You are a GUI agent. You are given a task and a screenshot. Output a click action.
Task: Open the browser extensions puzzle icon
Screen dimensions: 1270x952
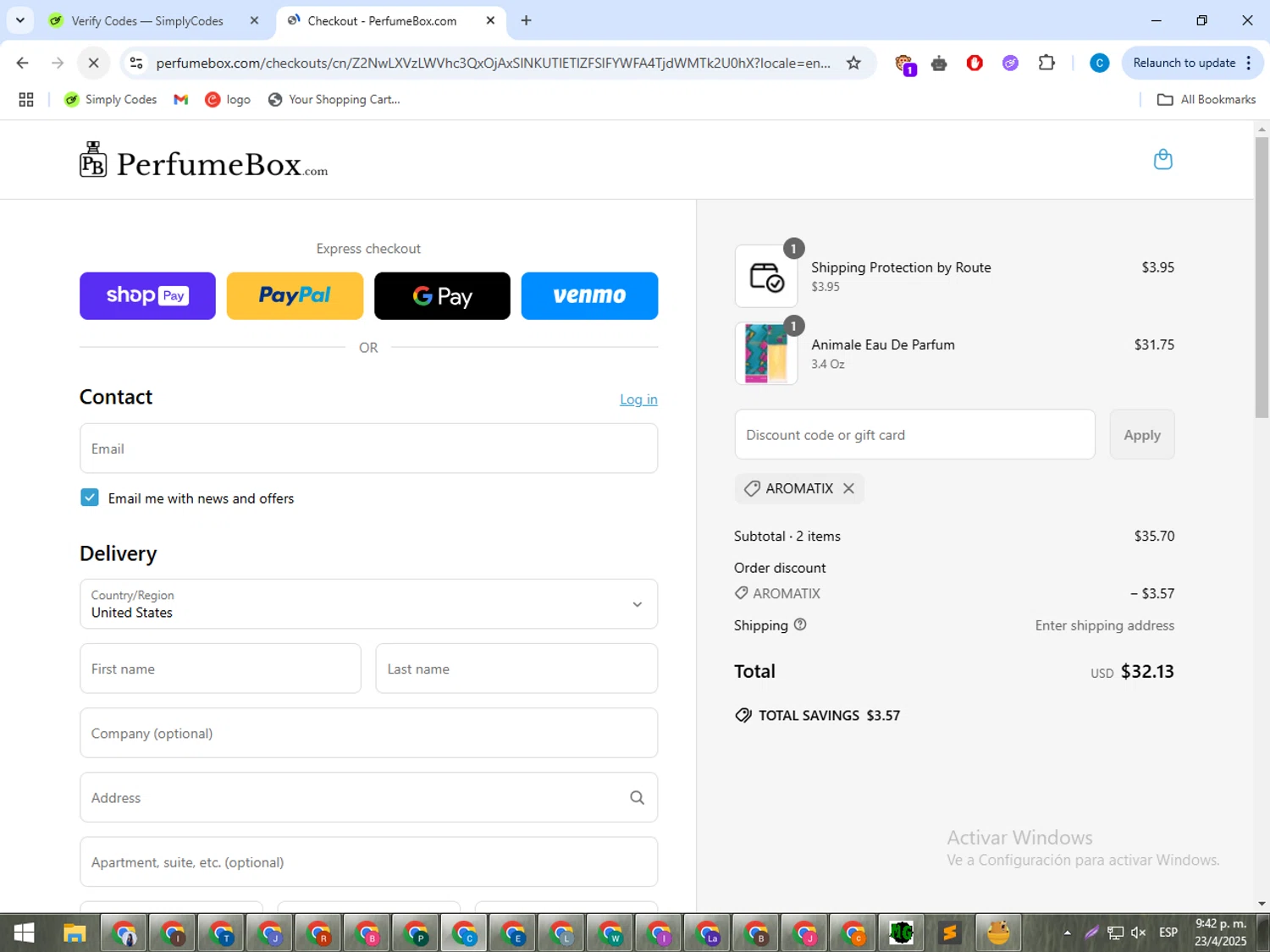pyautogui.click(x=1046, y=63)
